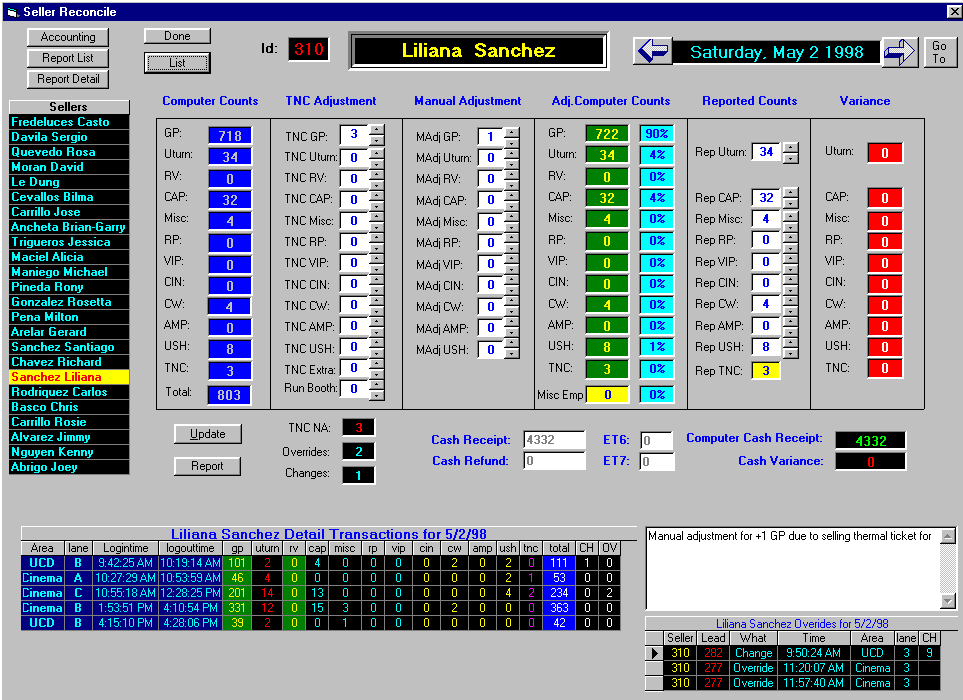The height and width of the screenshot is (700, 963).
Task: Select seller Davila Sergio
Action: click(x=69, y=137)
